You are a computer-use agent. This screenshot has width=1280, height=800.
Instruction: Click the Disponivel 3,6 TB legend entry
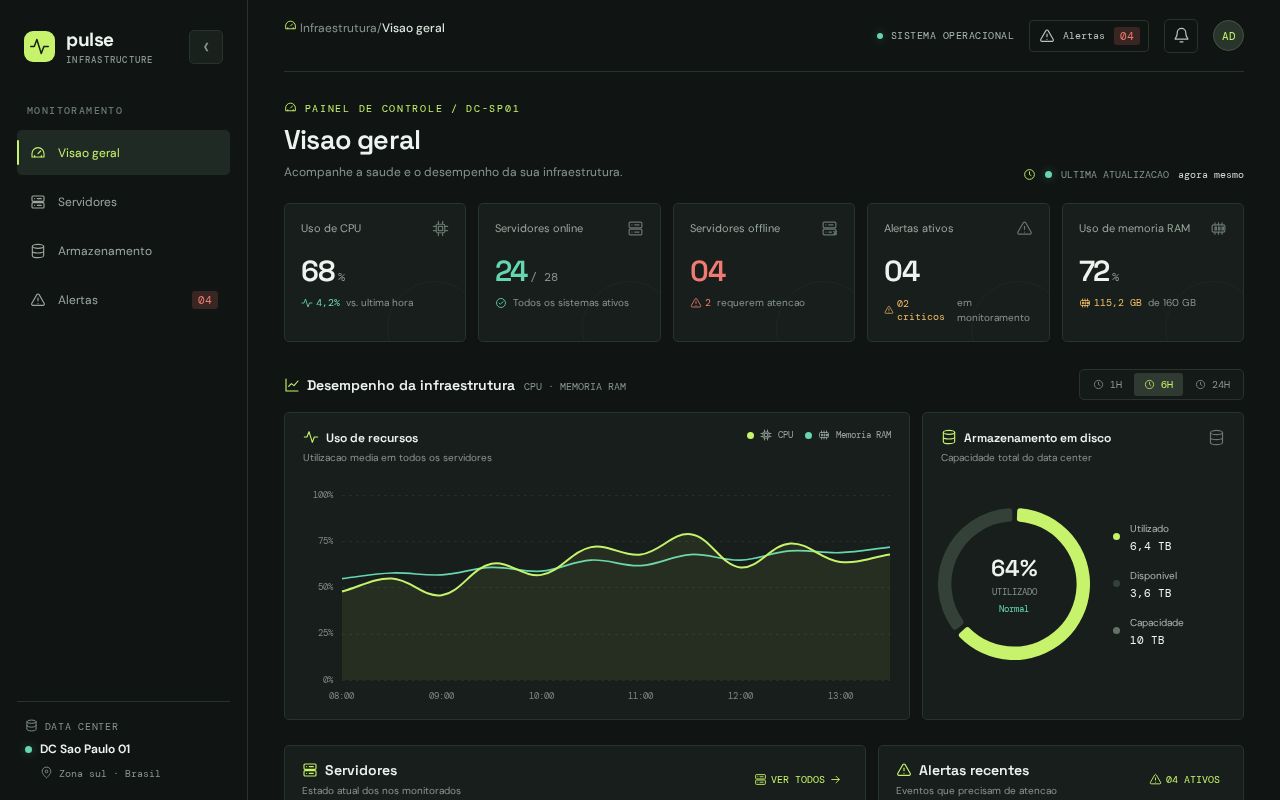click(x=1145, y=584)
